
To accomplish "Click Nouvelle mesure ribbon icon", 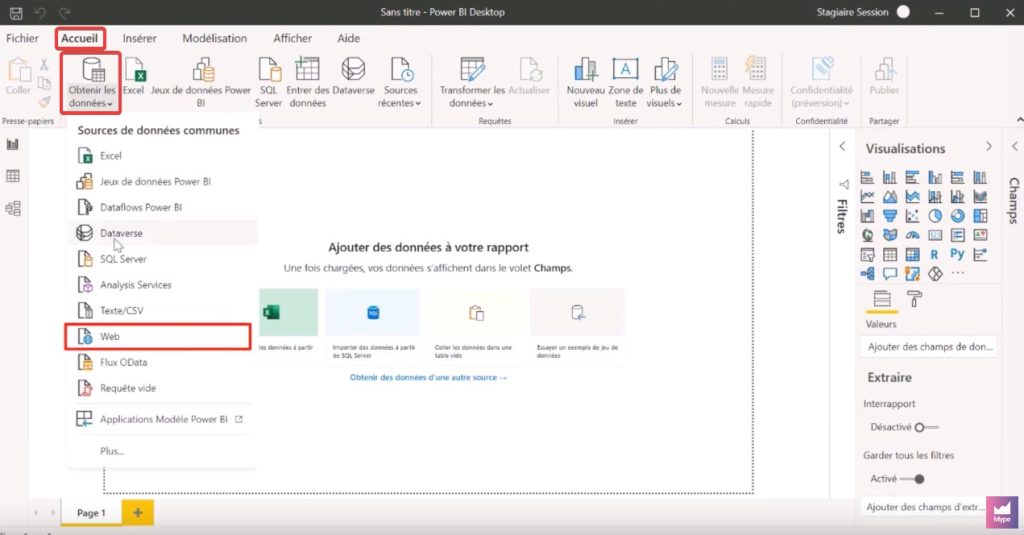I will (x=720, y=83).
